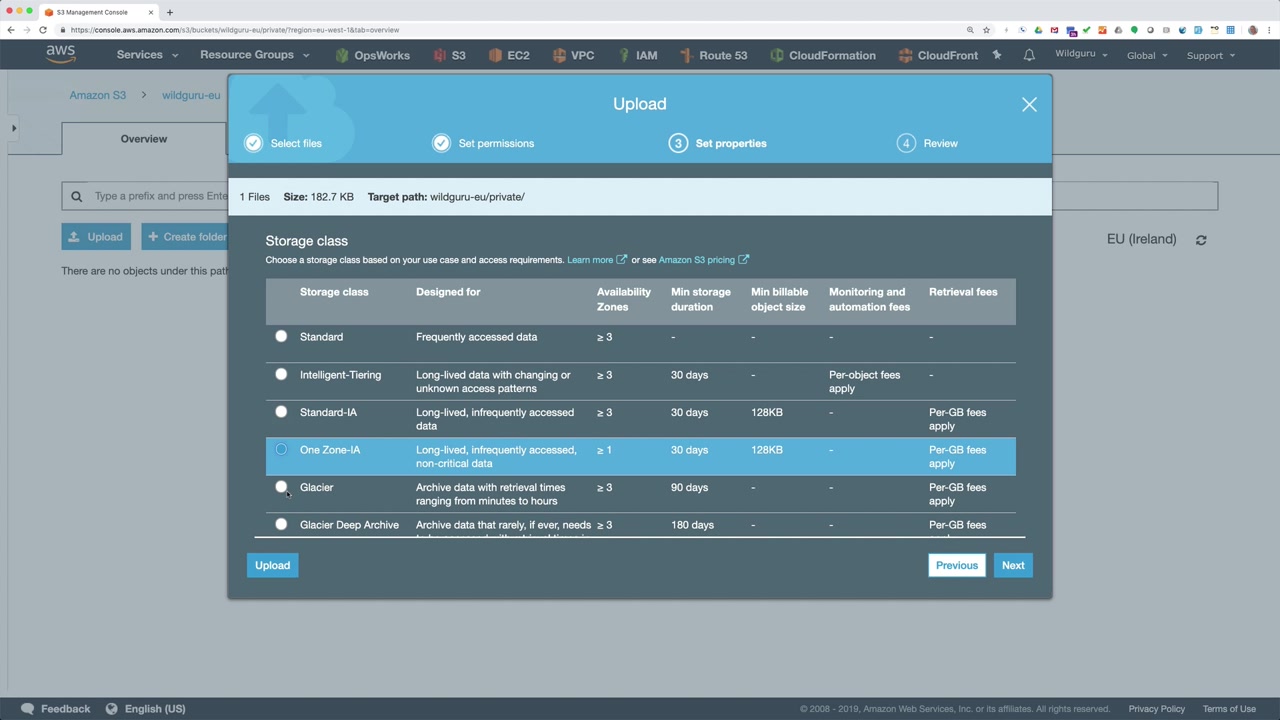The image size is (1280, 720).
Task: Go to the Review step
Action: point(927,143)
